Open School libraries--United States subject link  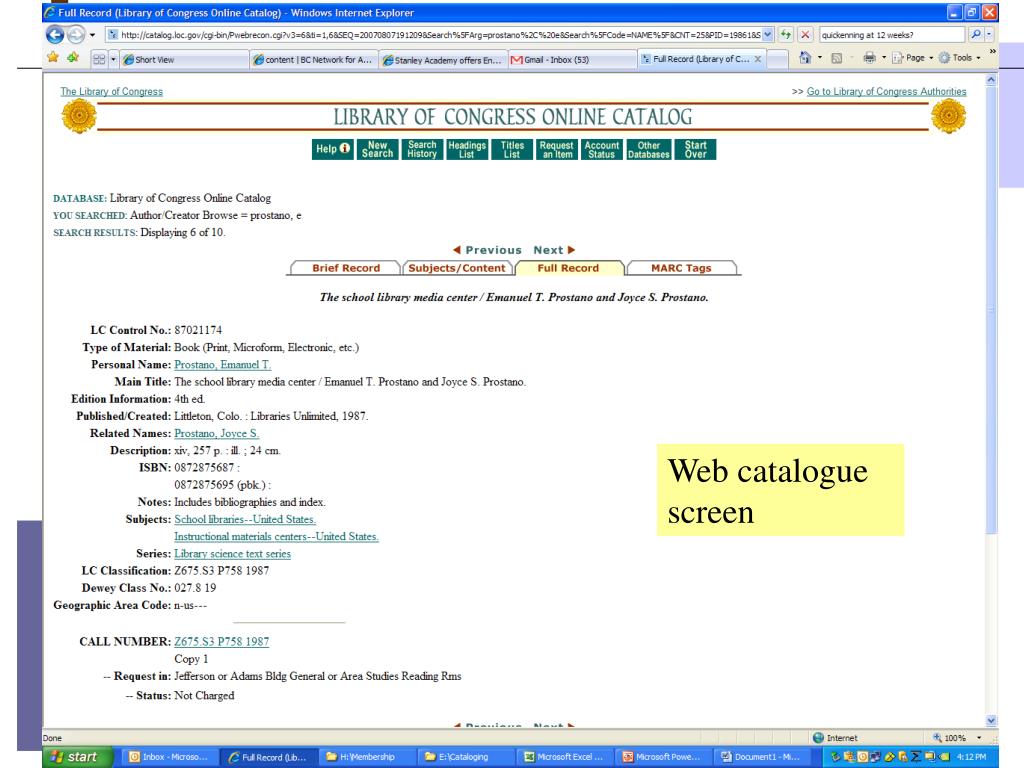[245, 519]
